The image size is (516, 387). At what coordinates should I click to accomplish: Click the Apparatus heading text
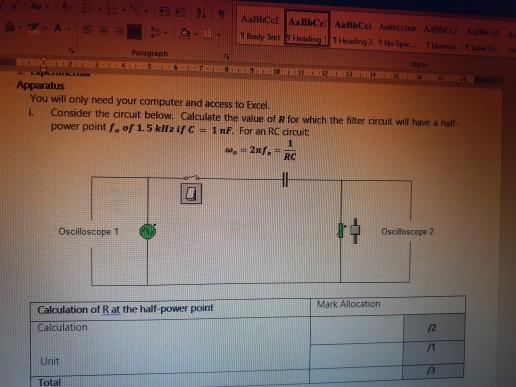coord(40,86)
